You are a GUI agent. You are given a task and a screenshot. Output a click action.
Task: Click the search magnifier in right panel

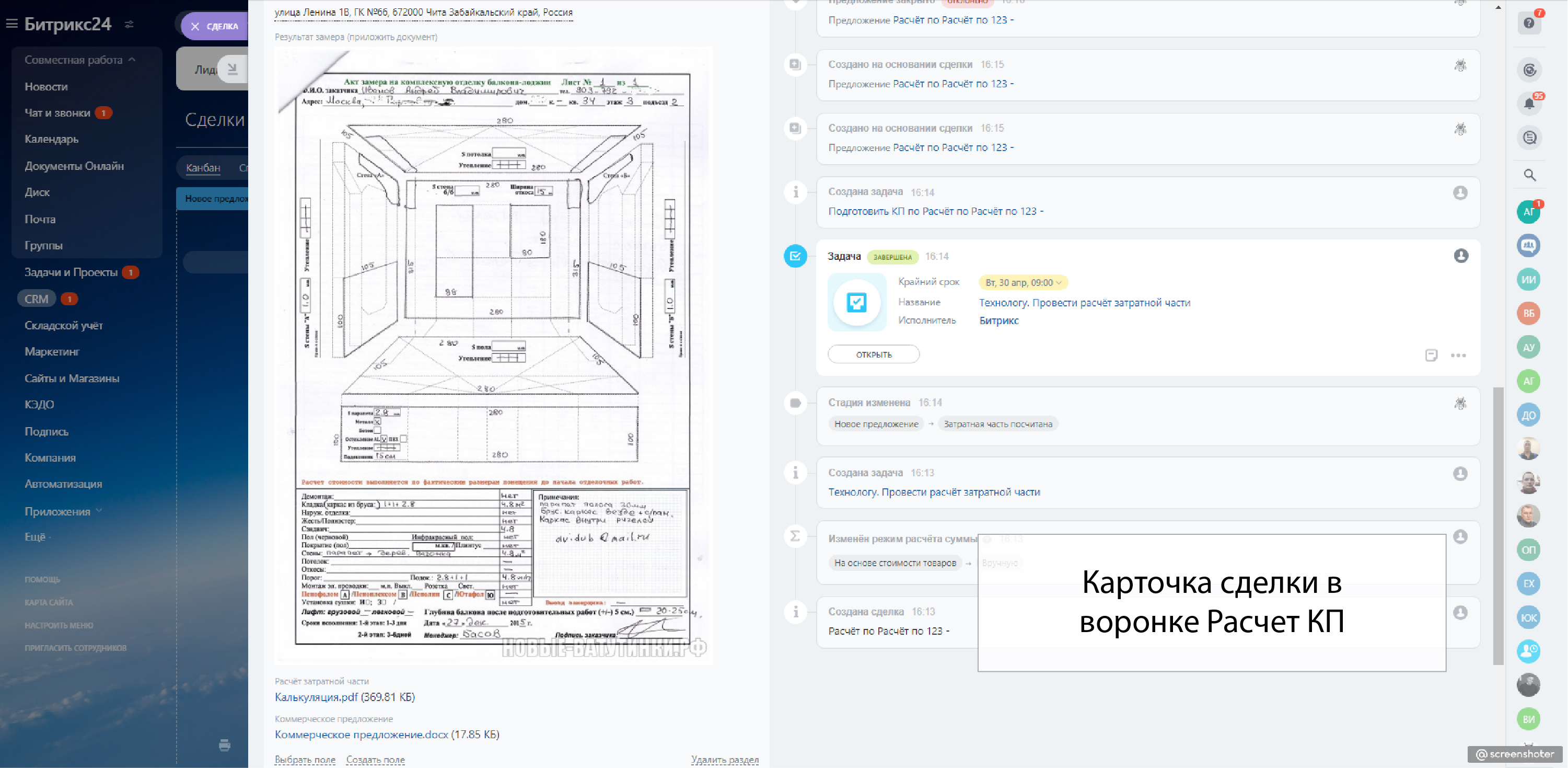(1529, 176)
